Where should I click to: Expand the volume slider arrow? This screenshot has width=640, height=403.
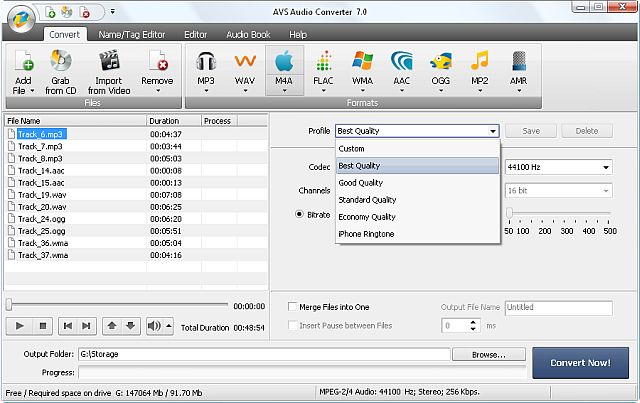[169, 326]
